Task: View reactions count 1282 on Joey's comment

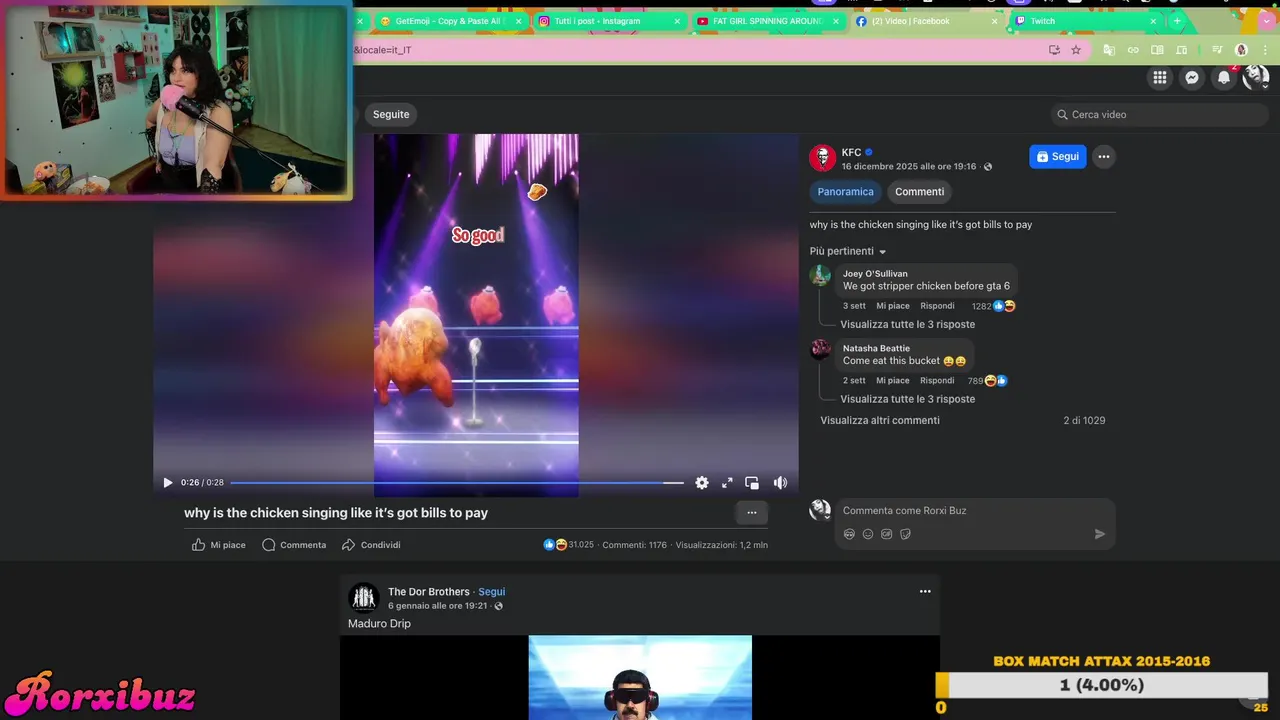Action: 993,306
